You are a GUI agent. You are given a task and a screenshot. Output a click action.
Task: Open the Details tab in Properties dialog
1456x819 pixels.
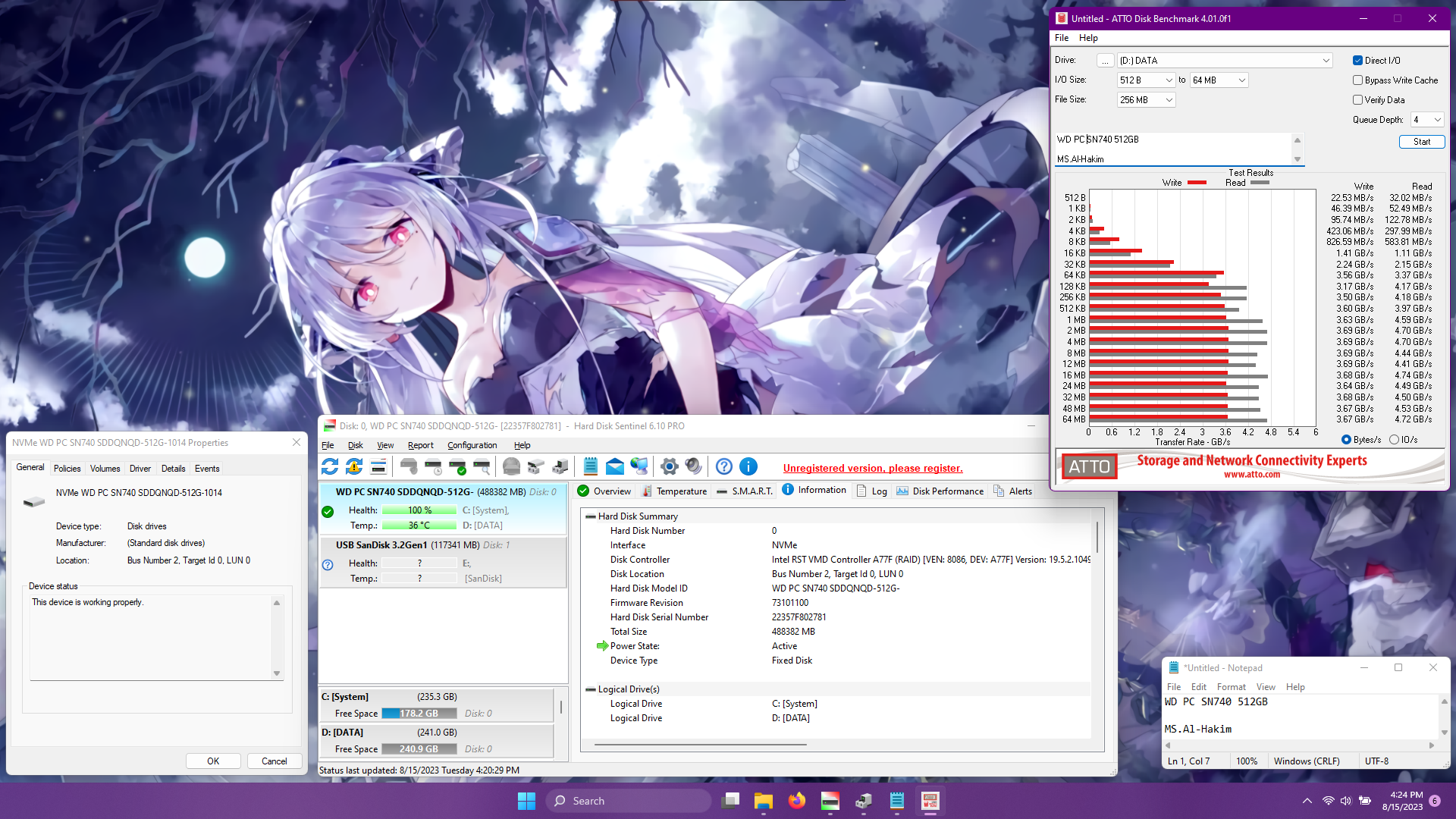[x=173, y=469]
